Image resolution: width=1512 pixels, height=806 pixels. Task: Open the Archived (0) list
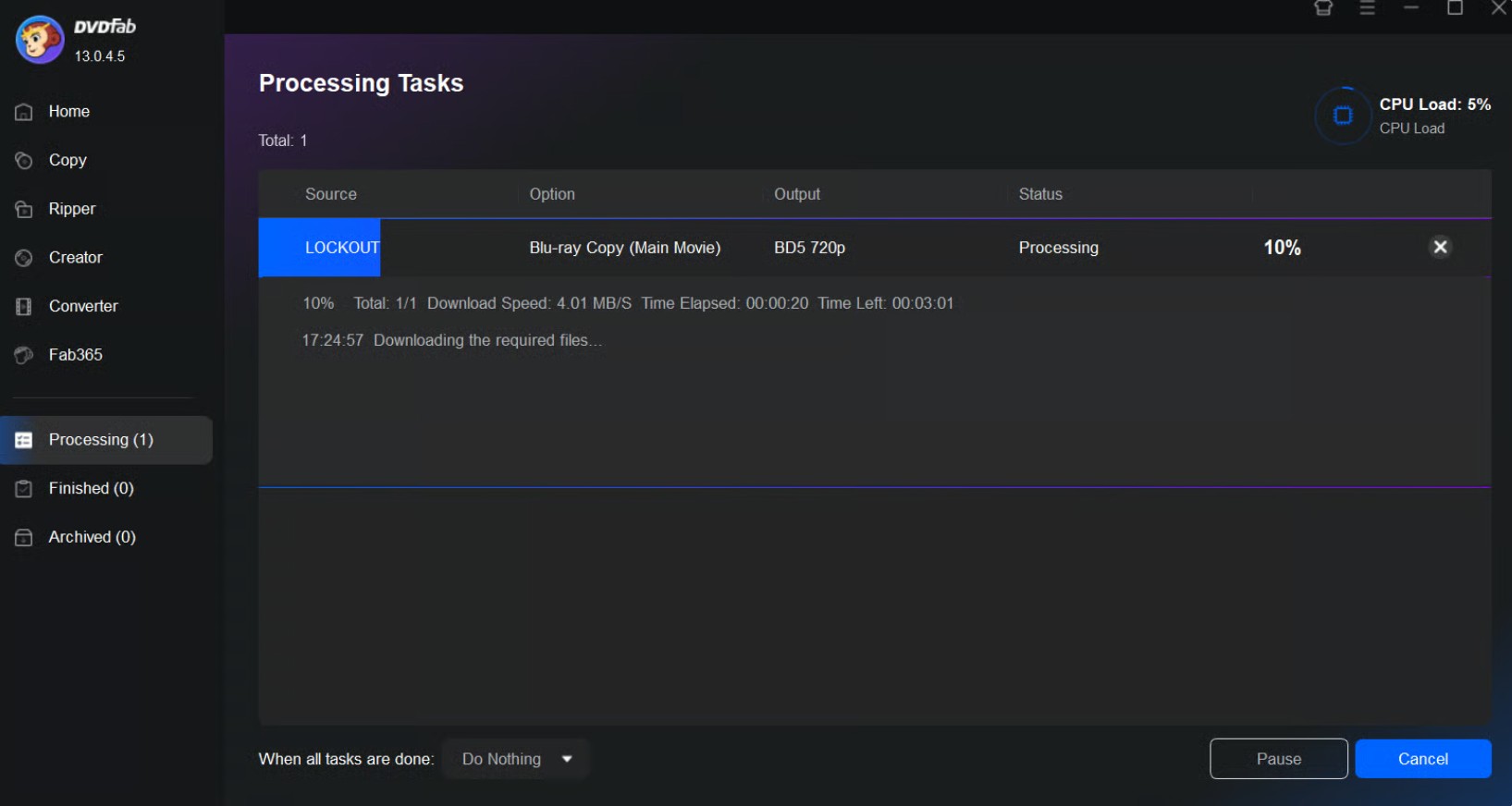pos(92,537)
